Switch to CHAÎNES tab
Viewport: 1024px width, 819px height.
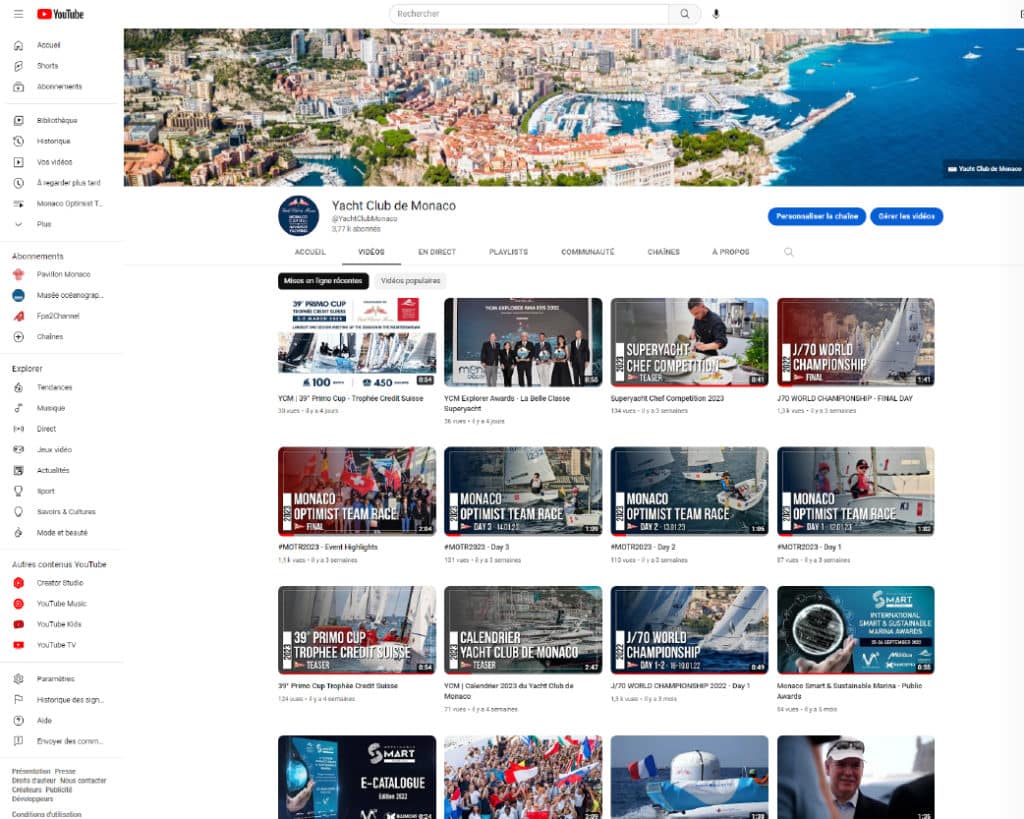(664, 252)
